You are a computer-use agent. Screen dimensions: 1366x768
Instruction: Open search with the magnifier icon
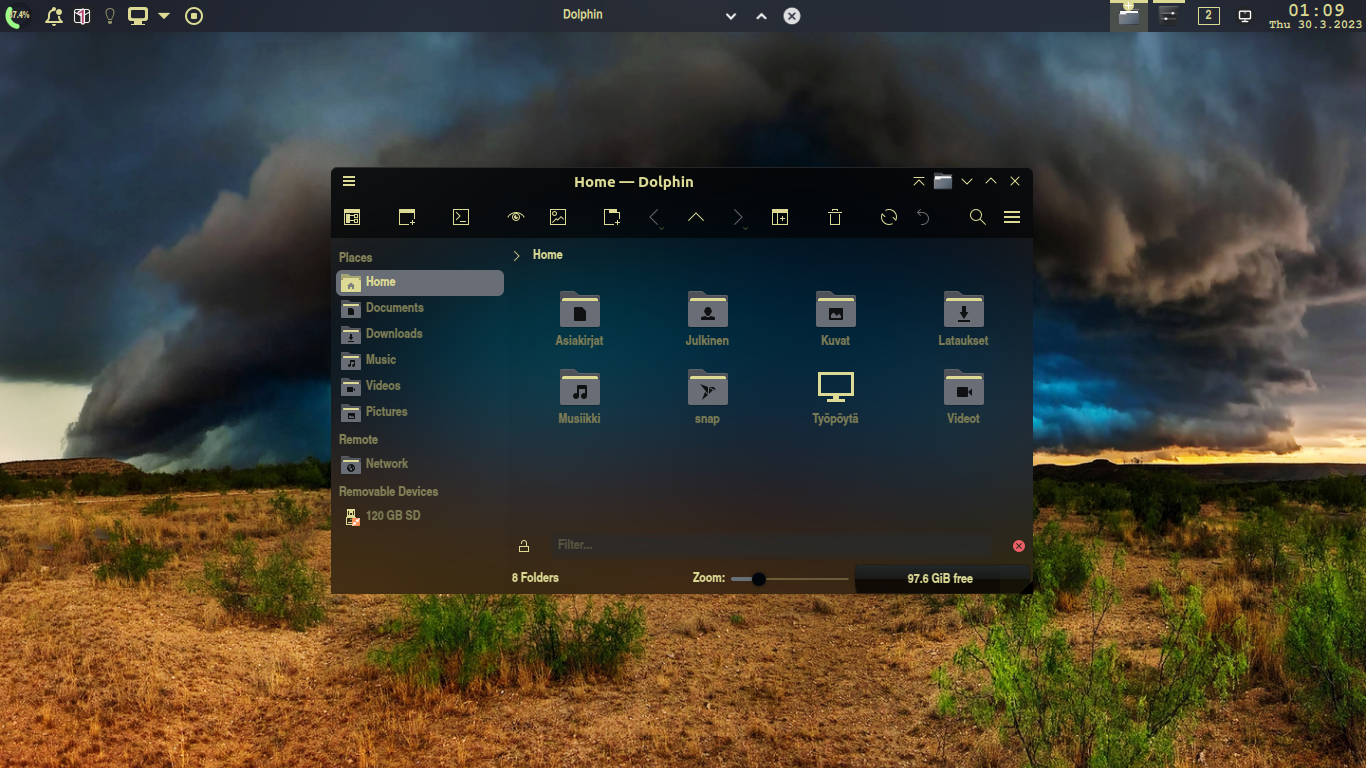click(x=978, y=217)
